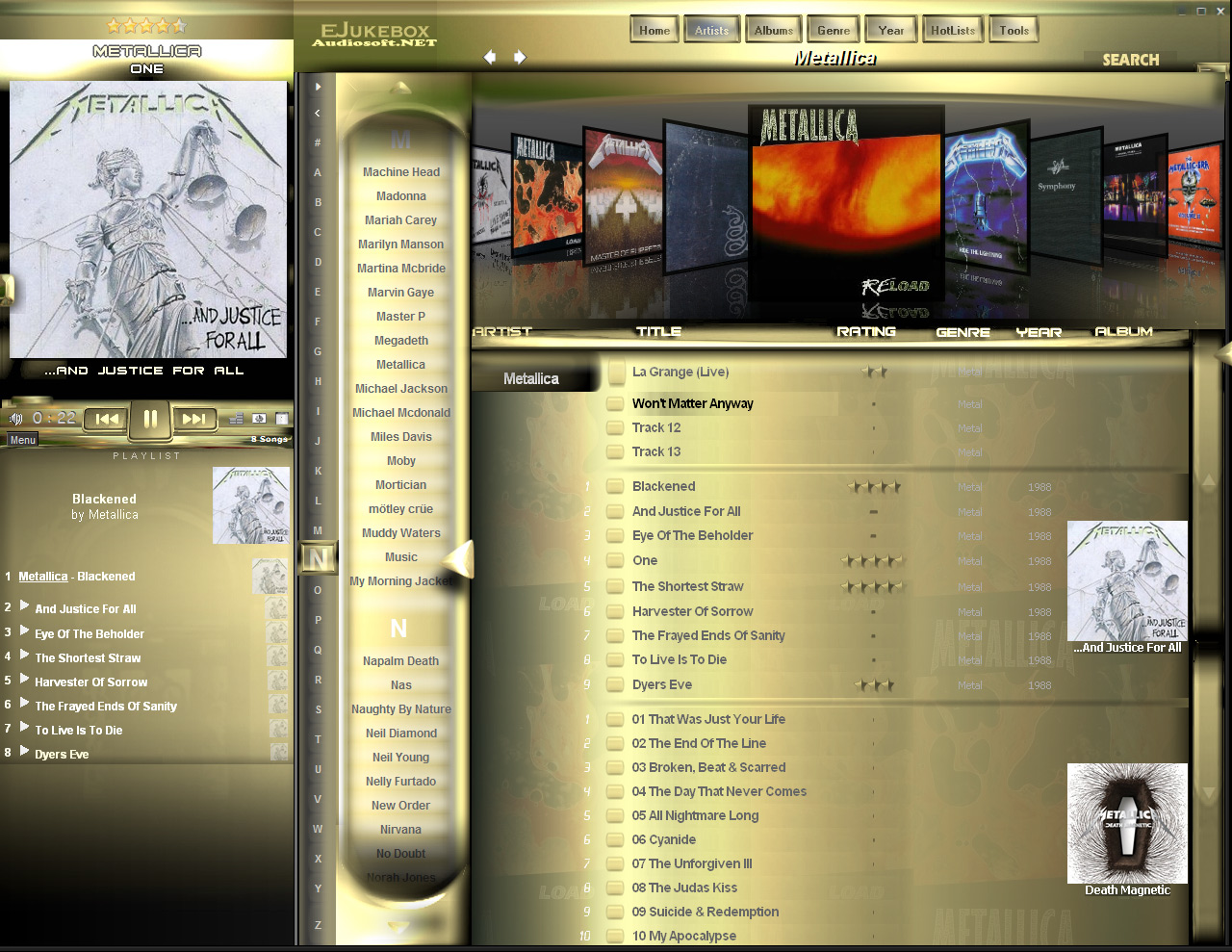The height and width of the screenshot is (952, 1232).
Task: Rate the Blackened track with stars
Action: tap(874, 487)
